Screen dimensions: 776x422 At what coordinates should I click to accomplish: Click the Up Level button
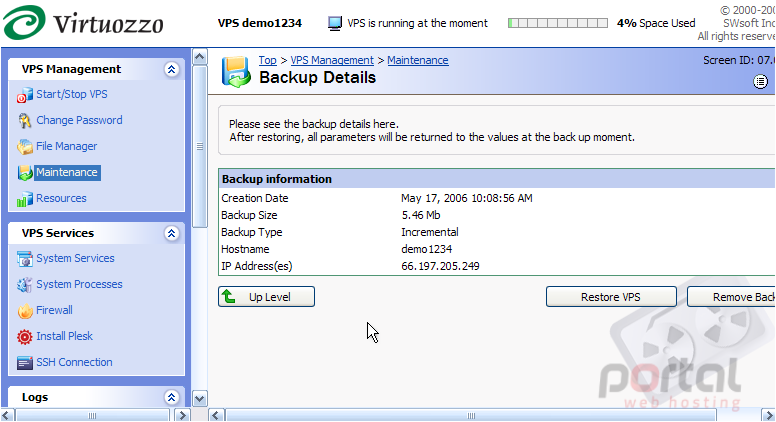pos(266,297)
